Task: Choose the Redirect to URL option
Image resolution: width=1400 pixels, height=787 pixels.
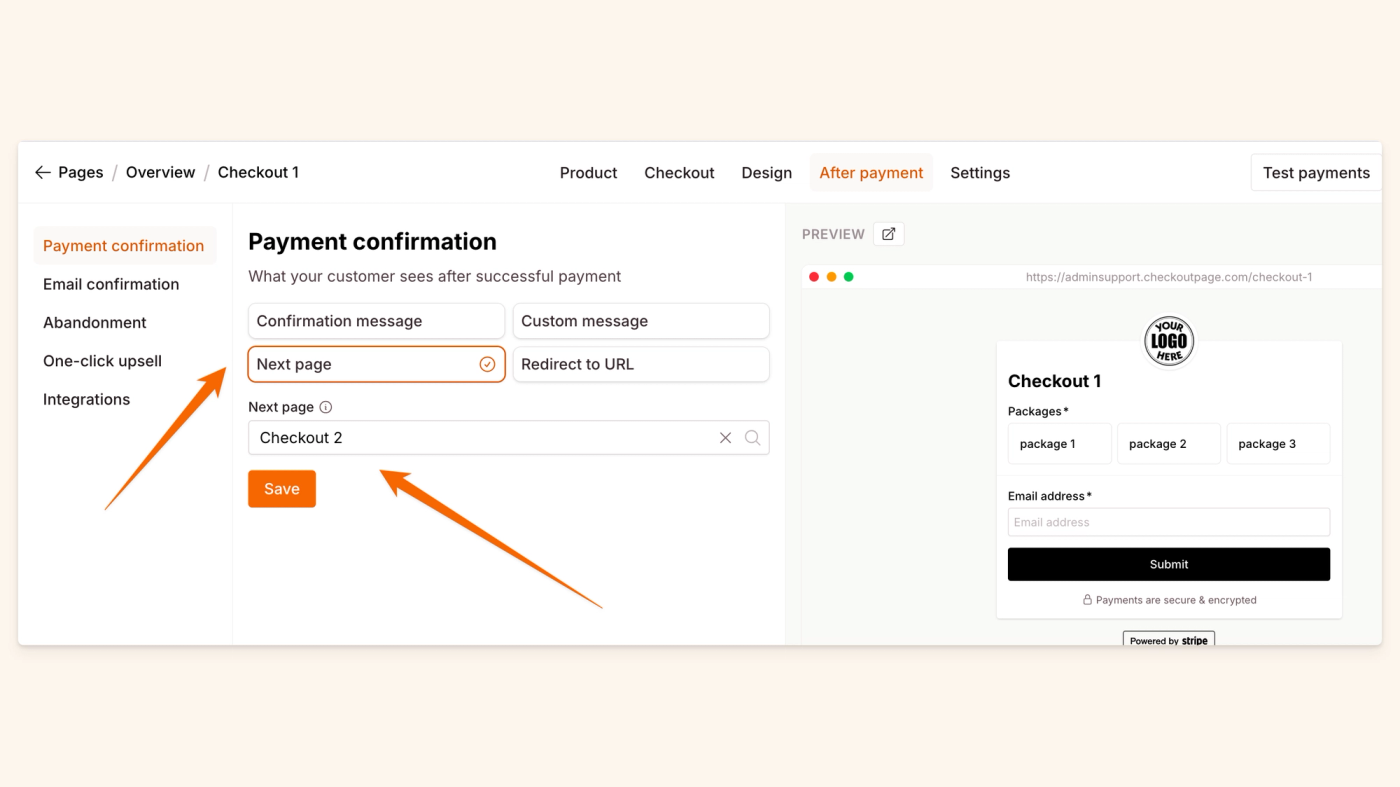Action: point(641,365)
